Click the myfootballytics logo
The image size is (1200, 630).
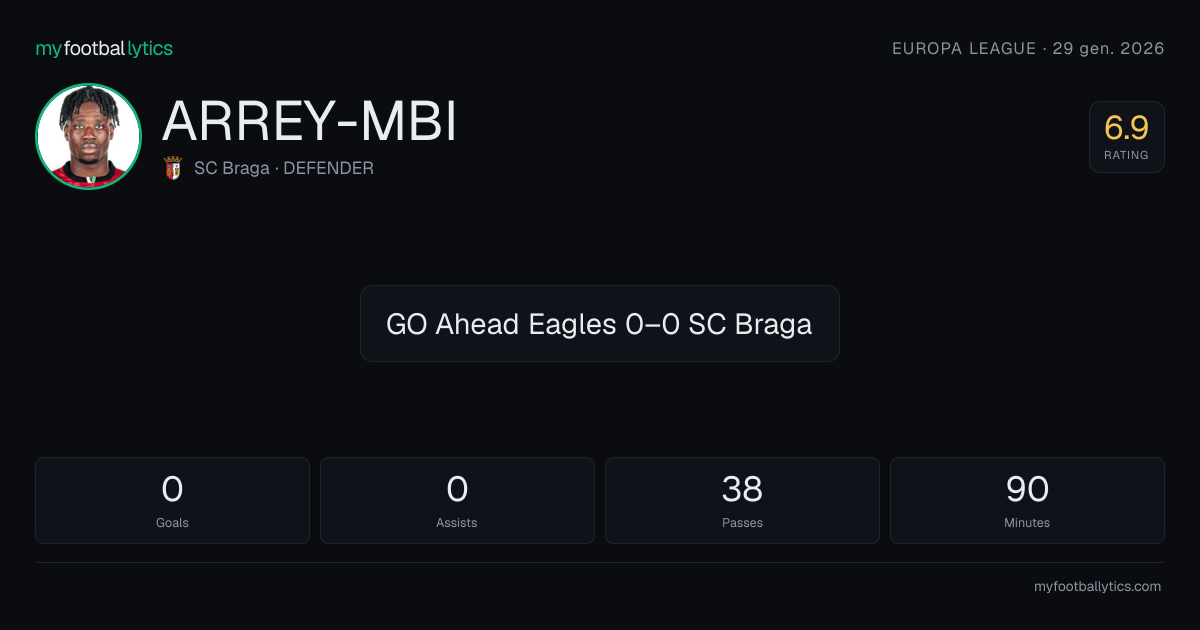104,48
